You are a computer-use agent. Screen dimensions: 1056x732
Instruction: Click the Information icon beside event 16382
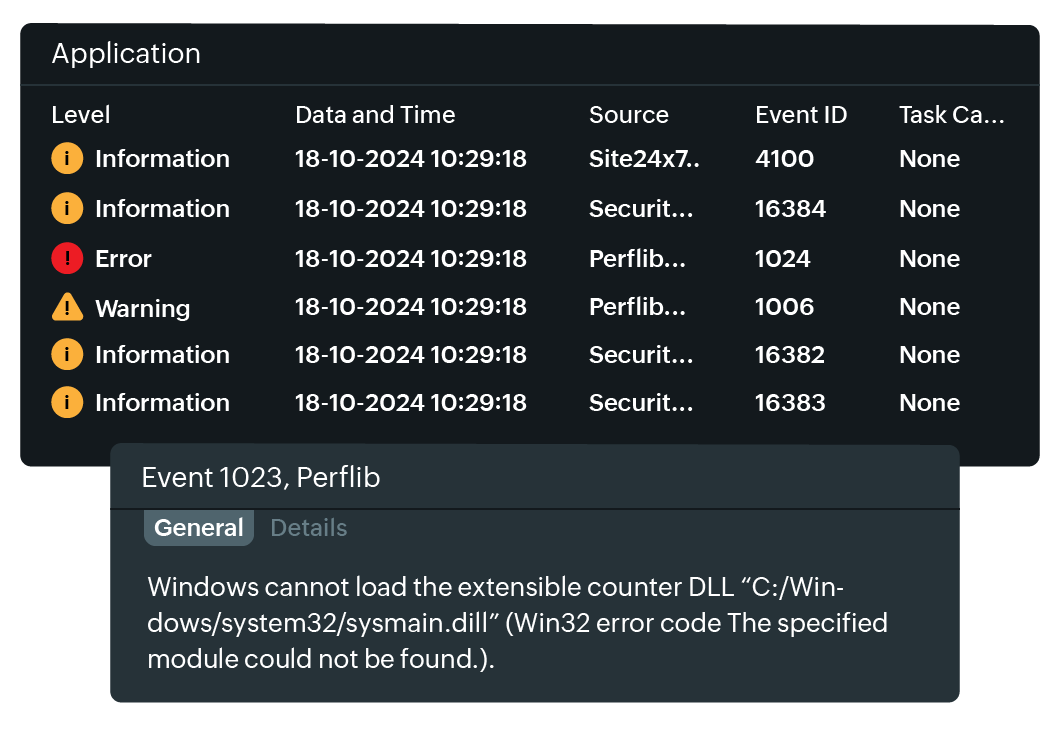pyautogui.click(x=67, y=354)
